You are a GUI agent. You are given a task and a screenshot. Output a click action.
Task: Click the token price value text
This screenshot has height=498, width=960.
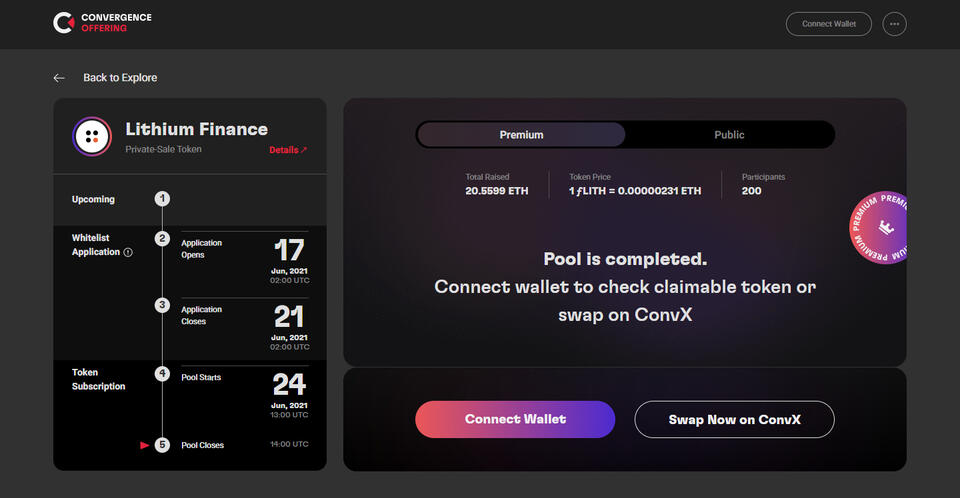(635, 191)
